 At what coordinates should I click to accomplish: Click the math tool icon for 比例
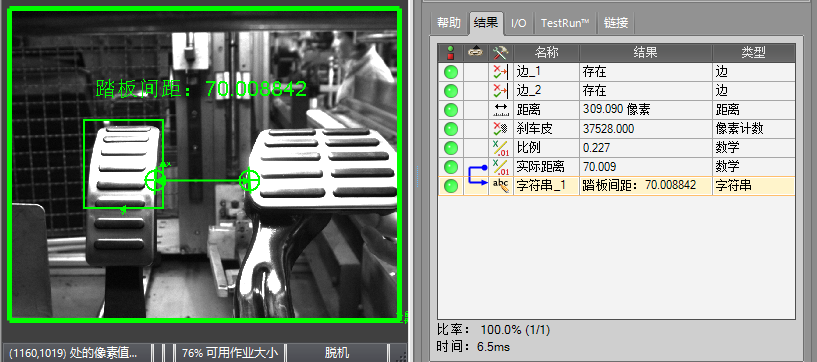pos(501,147)
